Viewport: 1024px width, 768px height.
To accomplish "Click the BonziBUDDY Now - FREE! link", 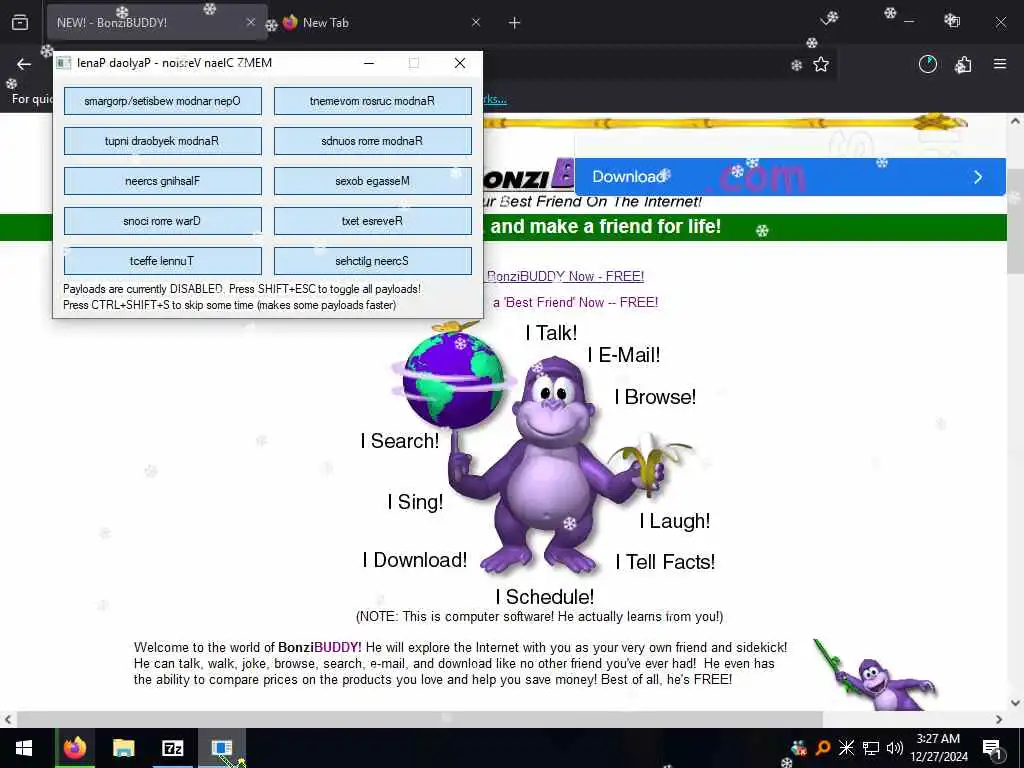I will pos(566,276).
